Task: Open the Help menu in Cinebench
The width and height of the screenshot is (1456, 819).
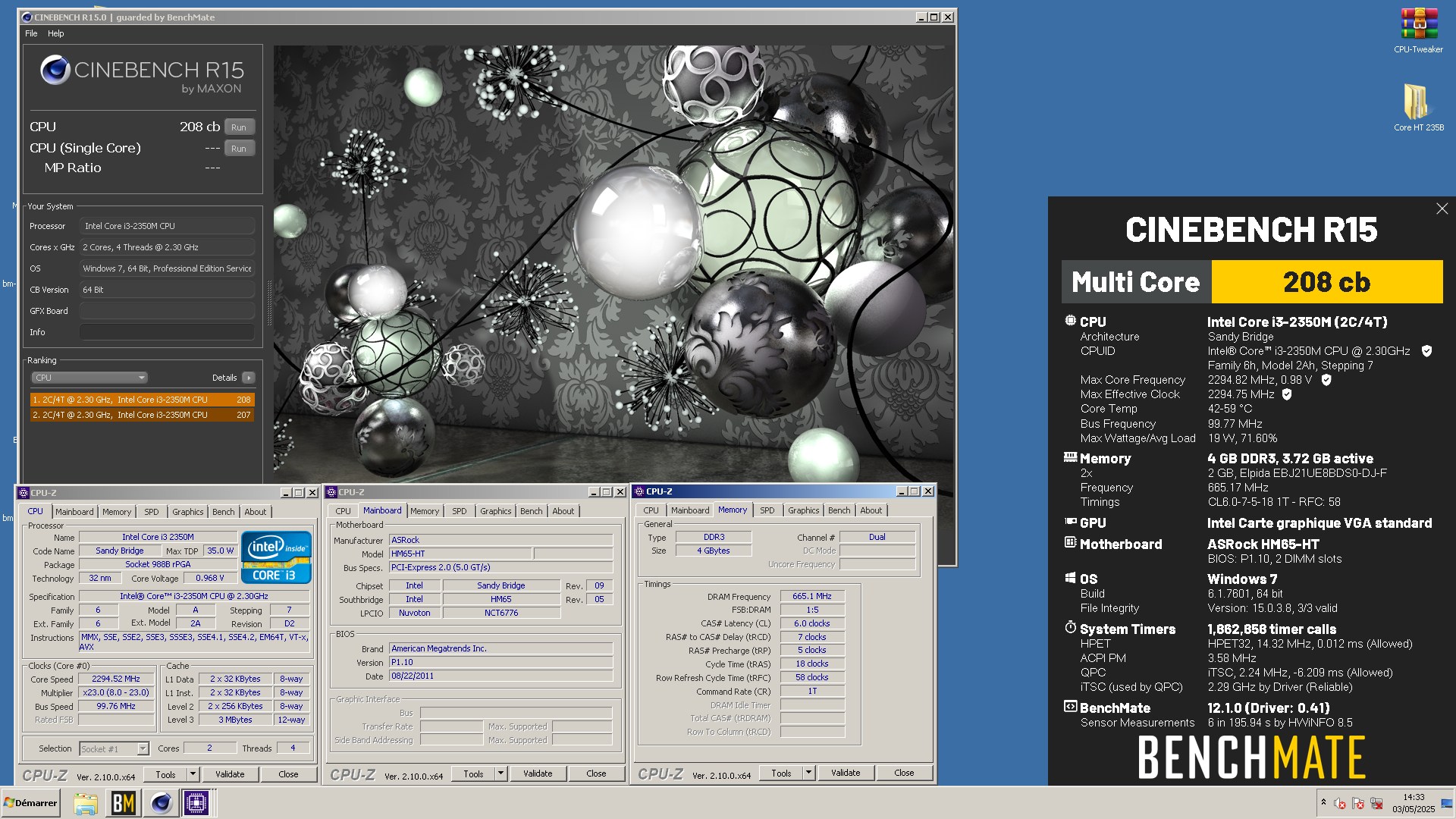Action: pos(56,33)
